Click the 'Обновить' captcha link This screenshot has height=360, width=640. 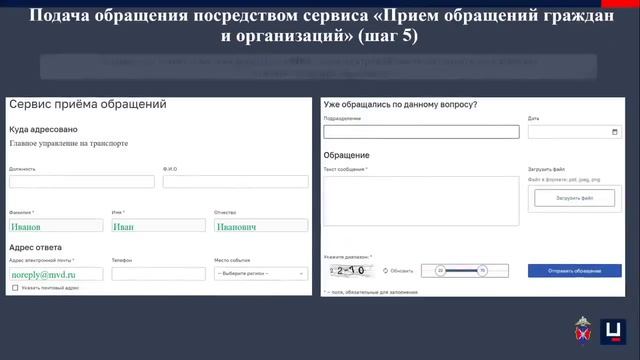point(402,271)
